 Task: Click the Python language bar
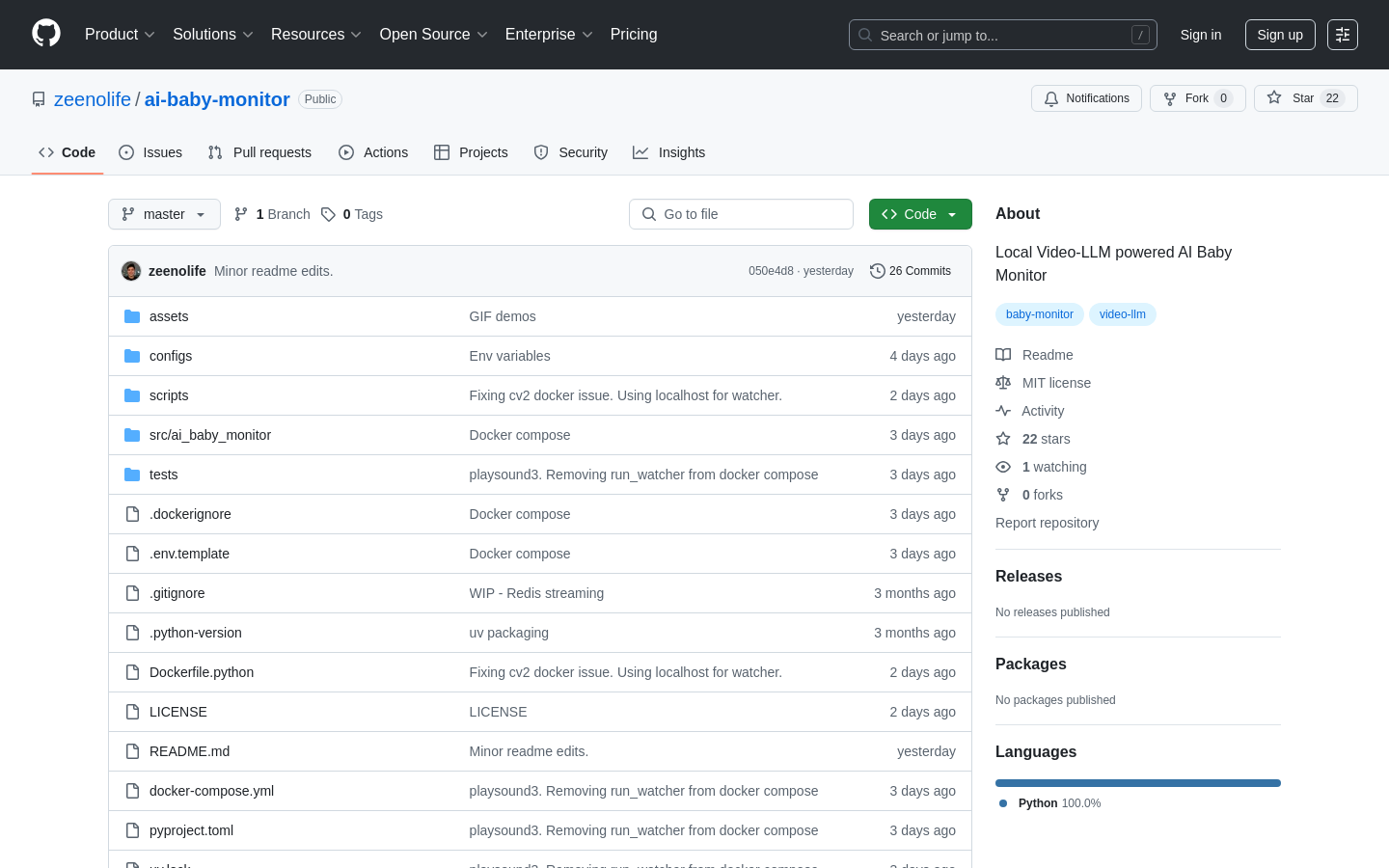pyautogui.click(x=1138, y=783)
